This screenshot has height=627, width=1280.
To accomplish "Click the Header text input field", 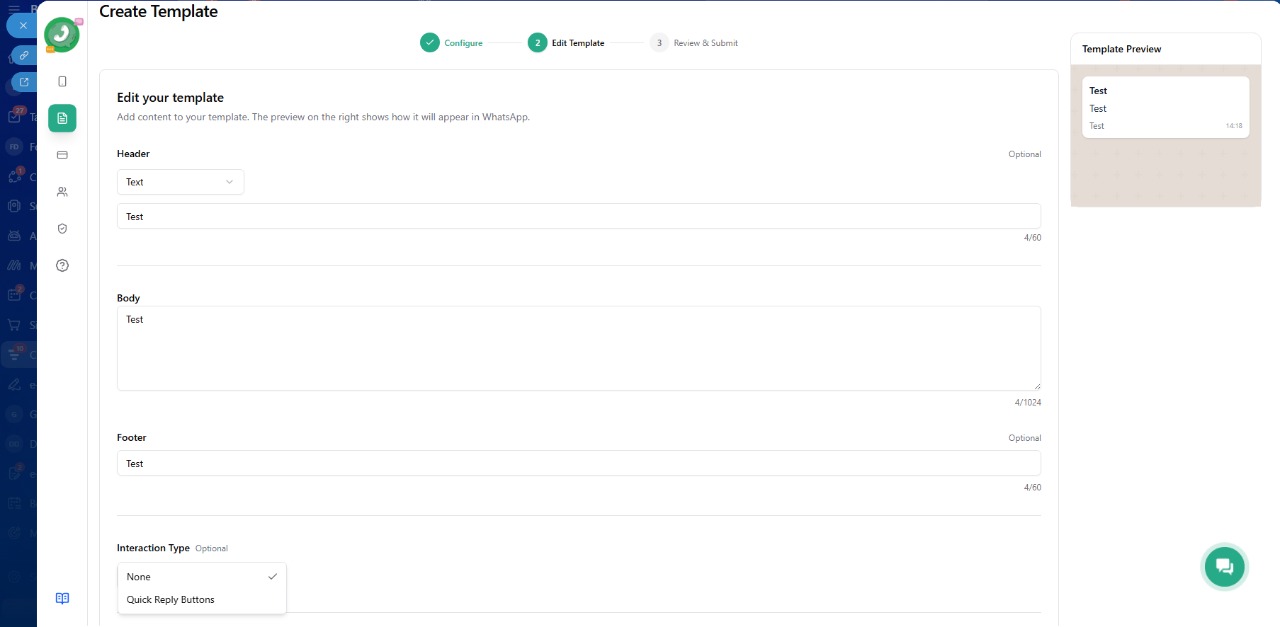I will (x=578, y=216).
